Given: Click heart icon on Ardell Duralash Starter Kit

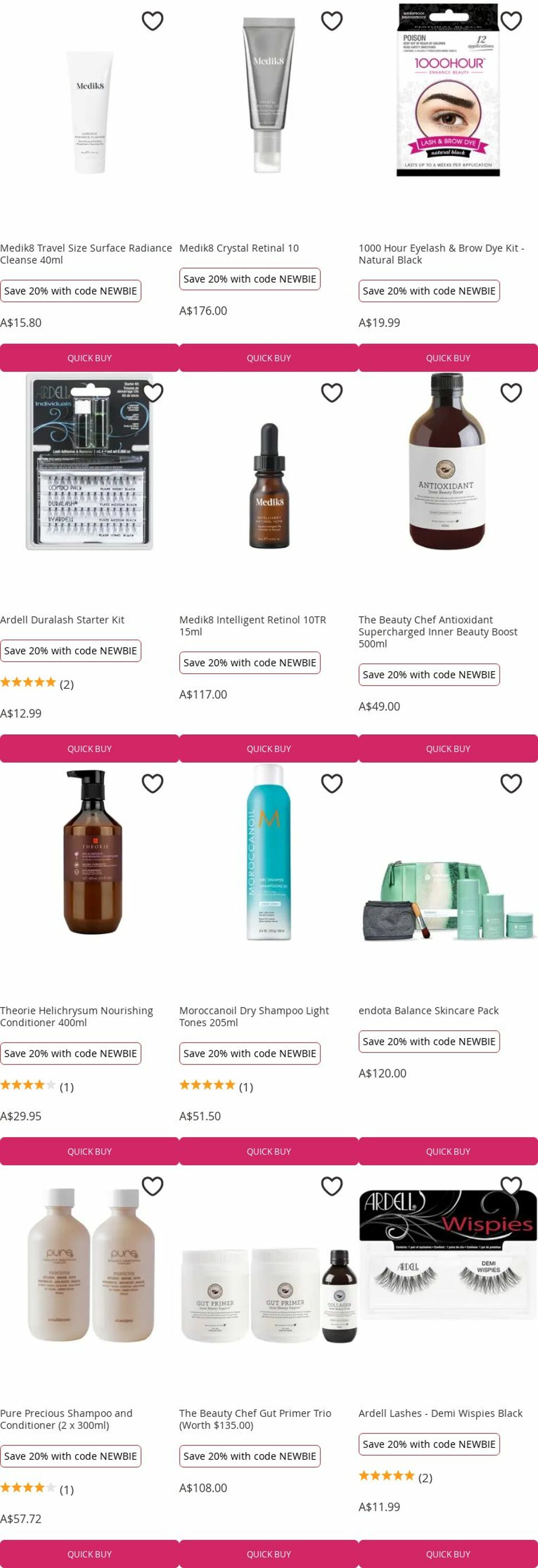Looking at the screenshot, I should coord(152,393).
